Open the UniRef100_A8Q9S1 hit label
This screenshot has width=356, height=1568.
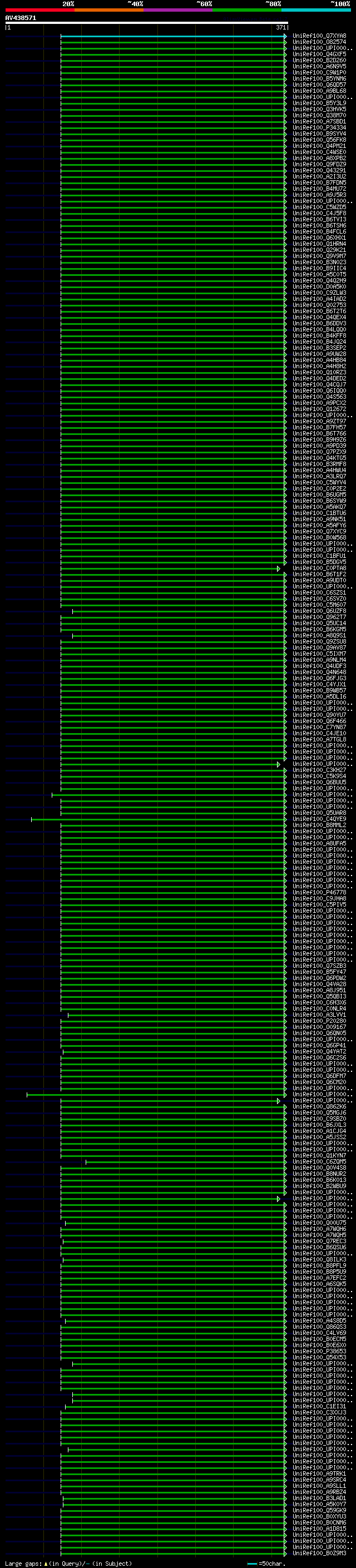point(319,635)
